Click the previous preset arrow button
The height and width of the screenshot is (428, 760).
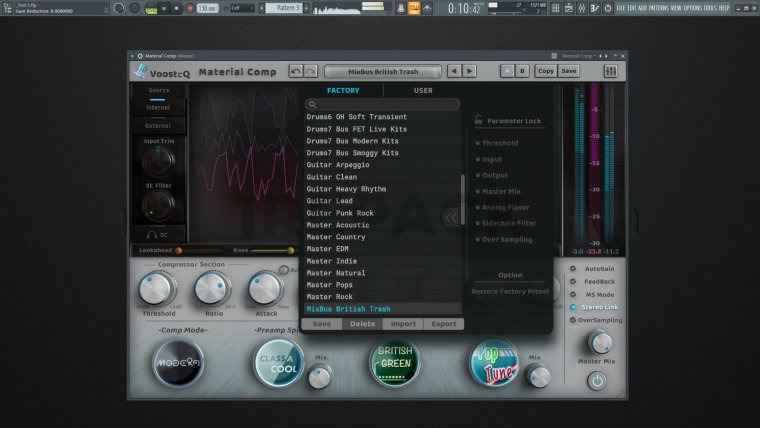[454, 72]
